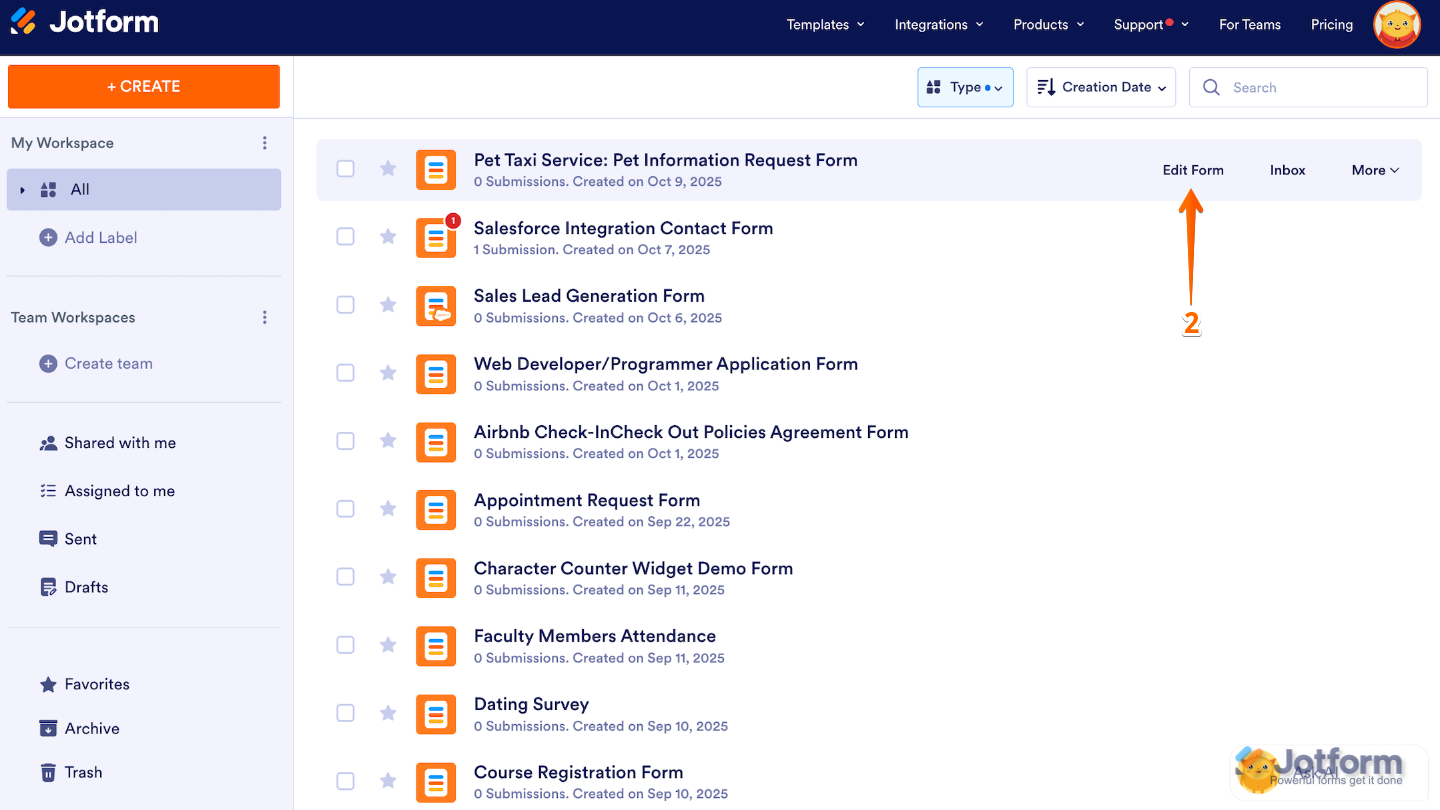Click the orange Create button

point(144,87)
